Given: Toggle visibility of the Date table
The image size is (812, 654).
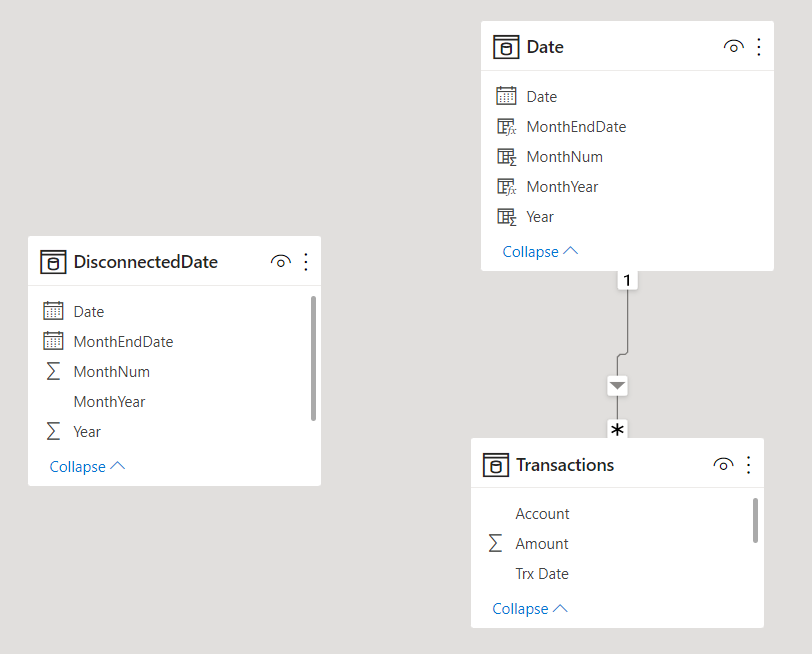Looking at the screenshot, I should 733,47.
